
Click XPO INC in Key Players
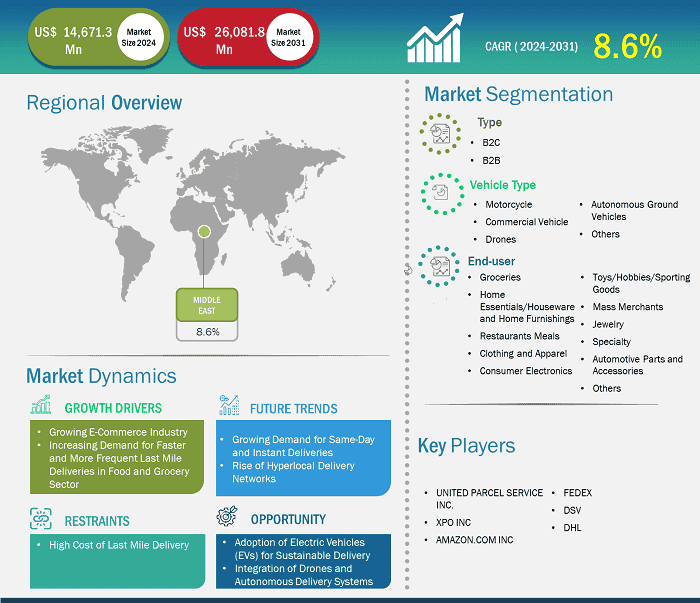pyautogui.click(x=453, y=523)
